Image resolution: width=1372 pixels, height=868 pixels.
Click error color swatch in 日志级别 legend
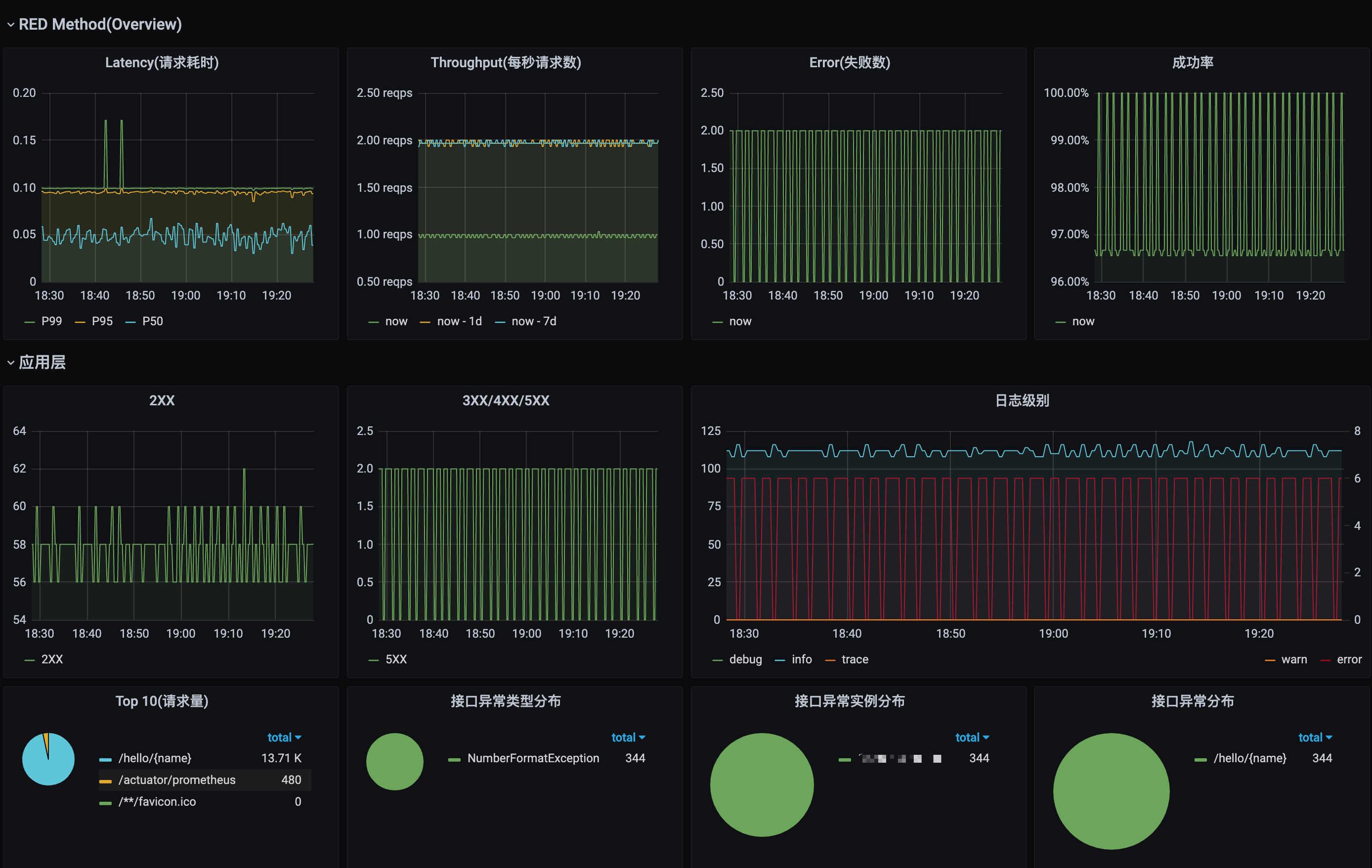coord(1325,660)
